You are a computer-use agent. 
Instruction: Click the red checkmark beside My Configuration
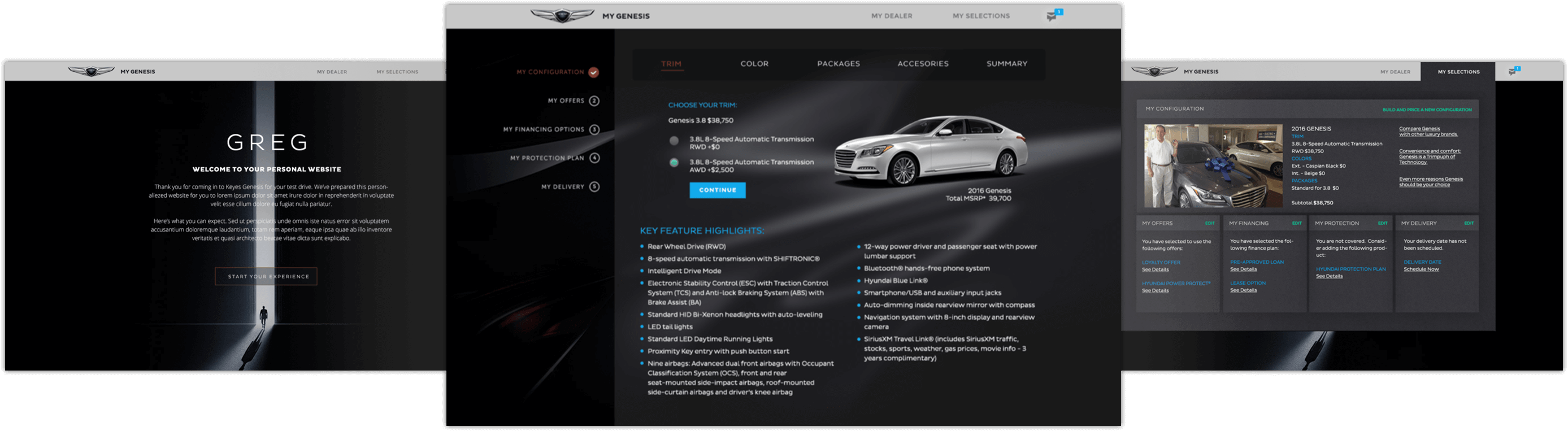pyautogui.click(x=593, y=72)
